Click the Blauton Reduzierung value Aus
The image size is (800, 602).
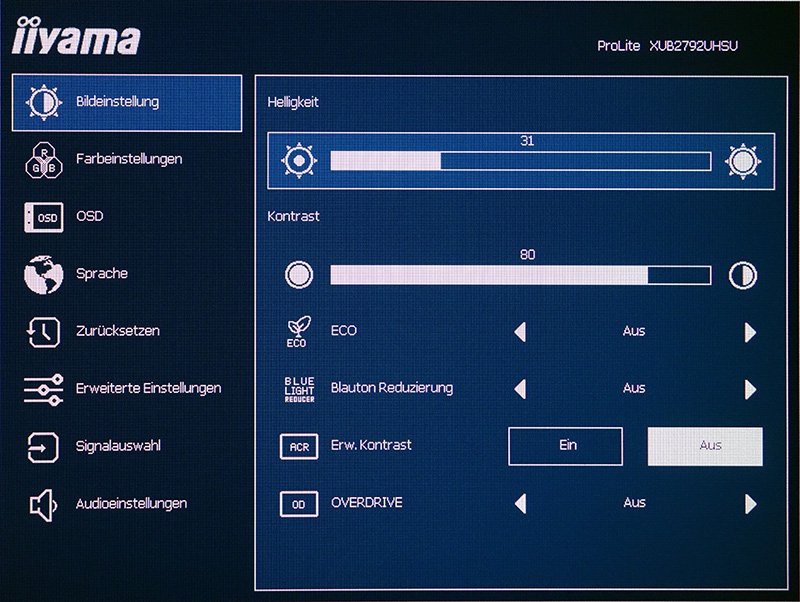click(x=634, y=389)
